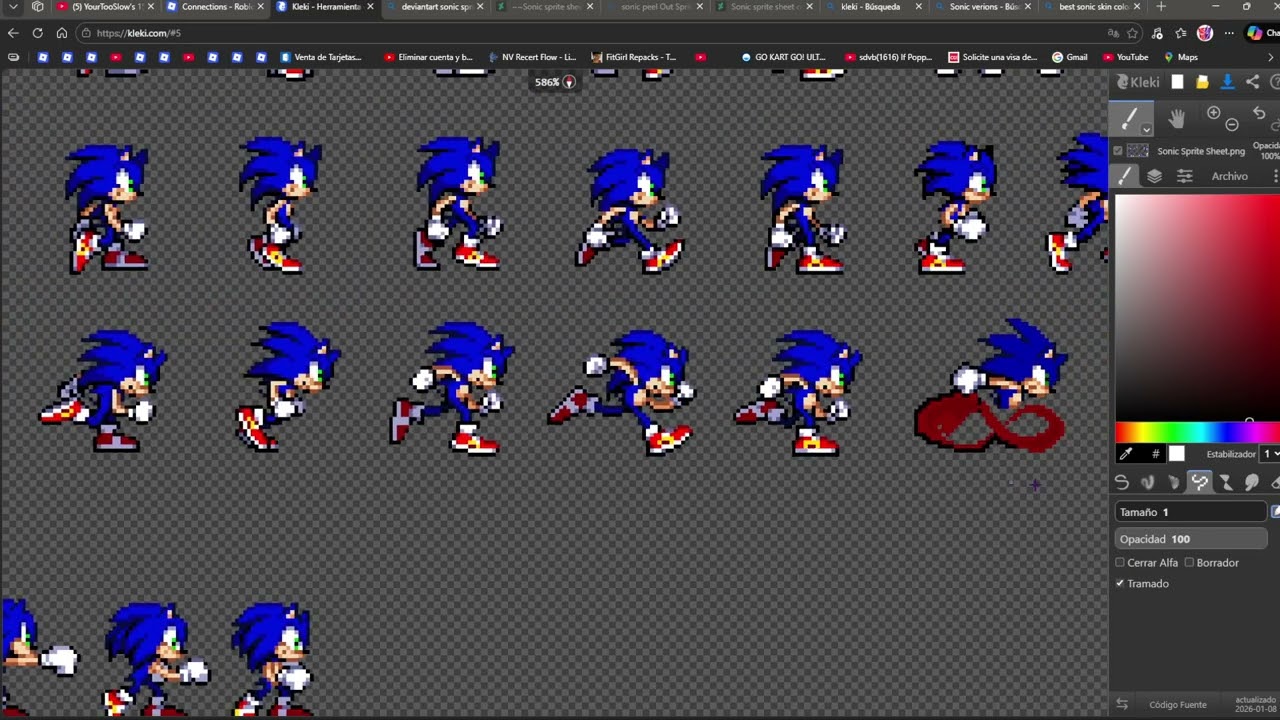Screen dimensions: 1280x720
Task: Select the blend brush type
Action: pos(1148,483)
